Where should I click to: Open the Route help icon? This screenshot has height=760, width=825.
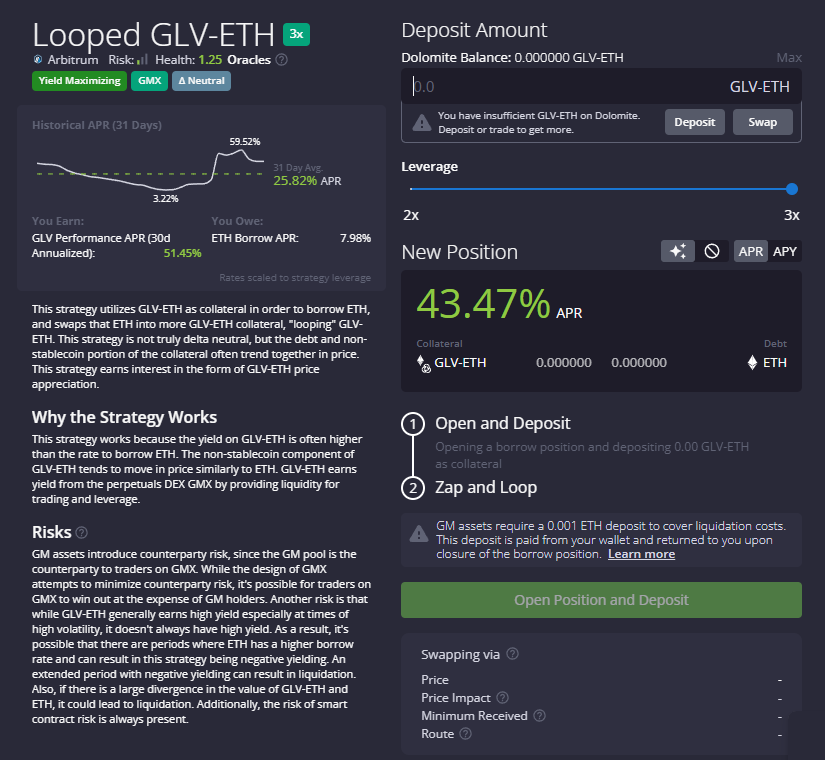pyautogui.click(x=466, y=733)
